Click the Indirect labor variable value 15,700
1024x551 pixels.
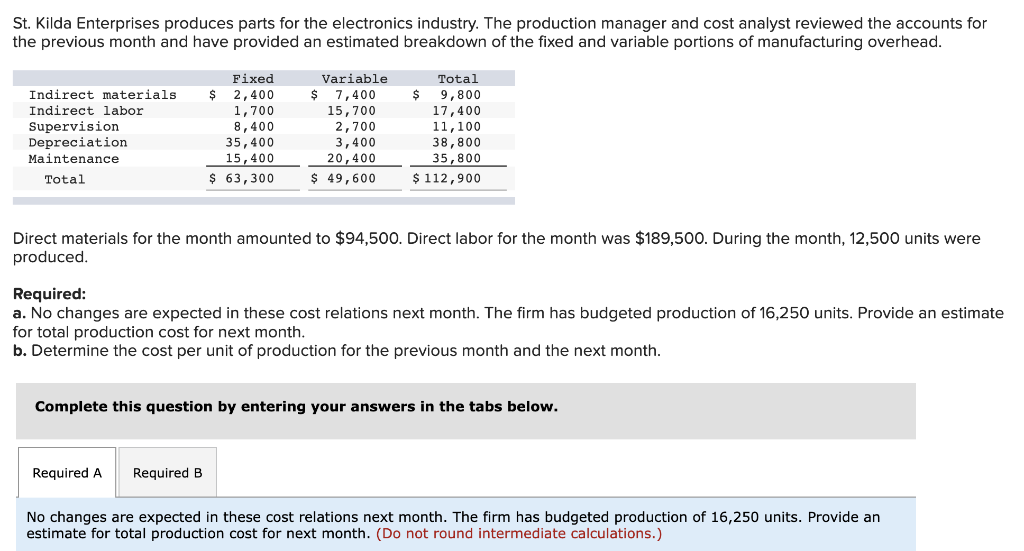(352, 111)
